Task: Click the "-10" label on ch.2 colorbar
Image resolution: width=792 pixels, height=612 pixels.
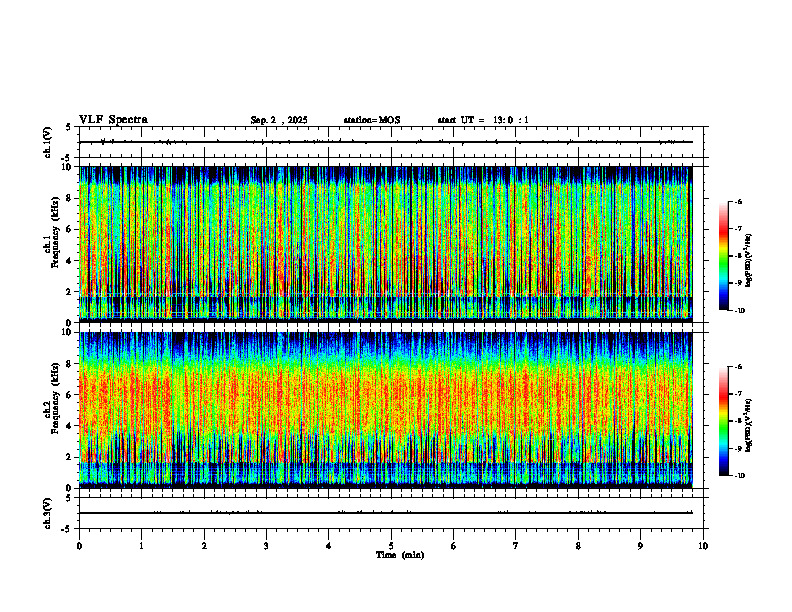Action: click(739, 476)
